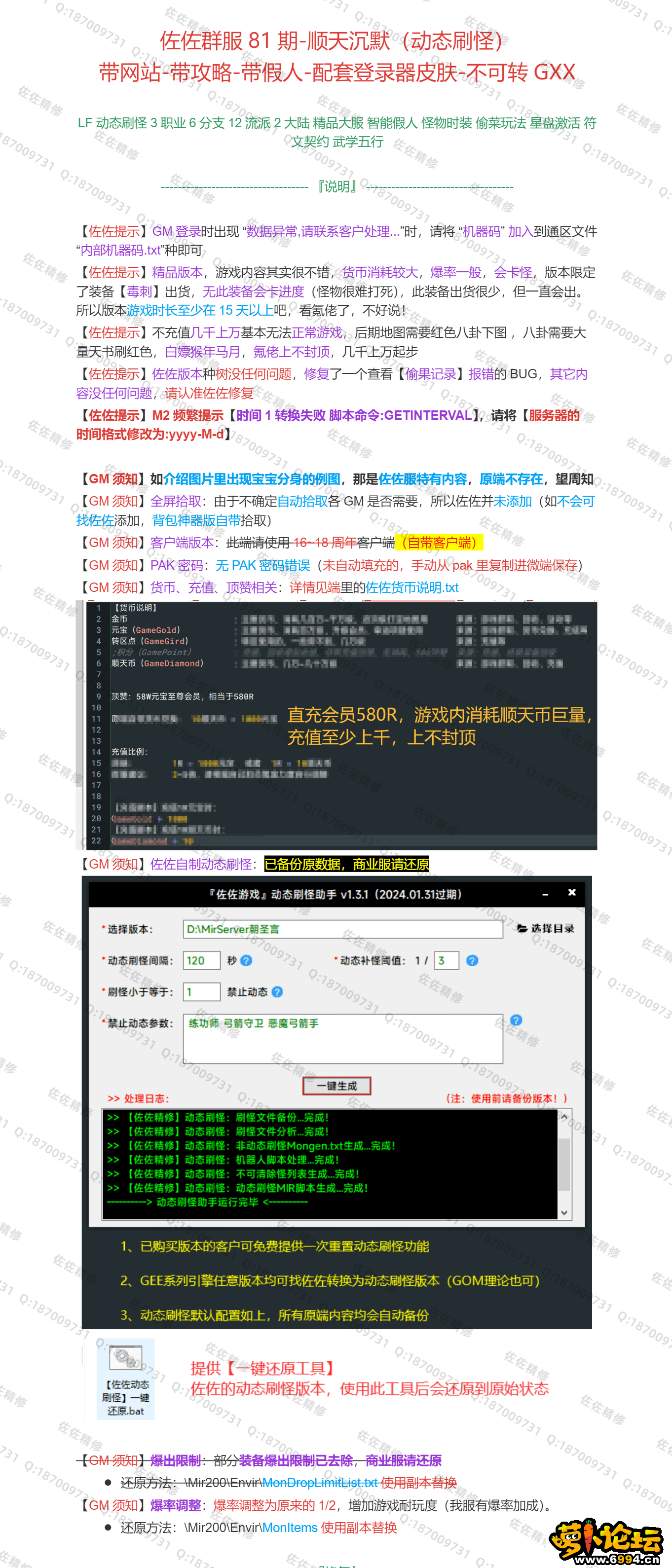Close the 动态刷怪助手 window

pyautogui.click(x=571, y=892)
